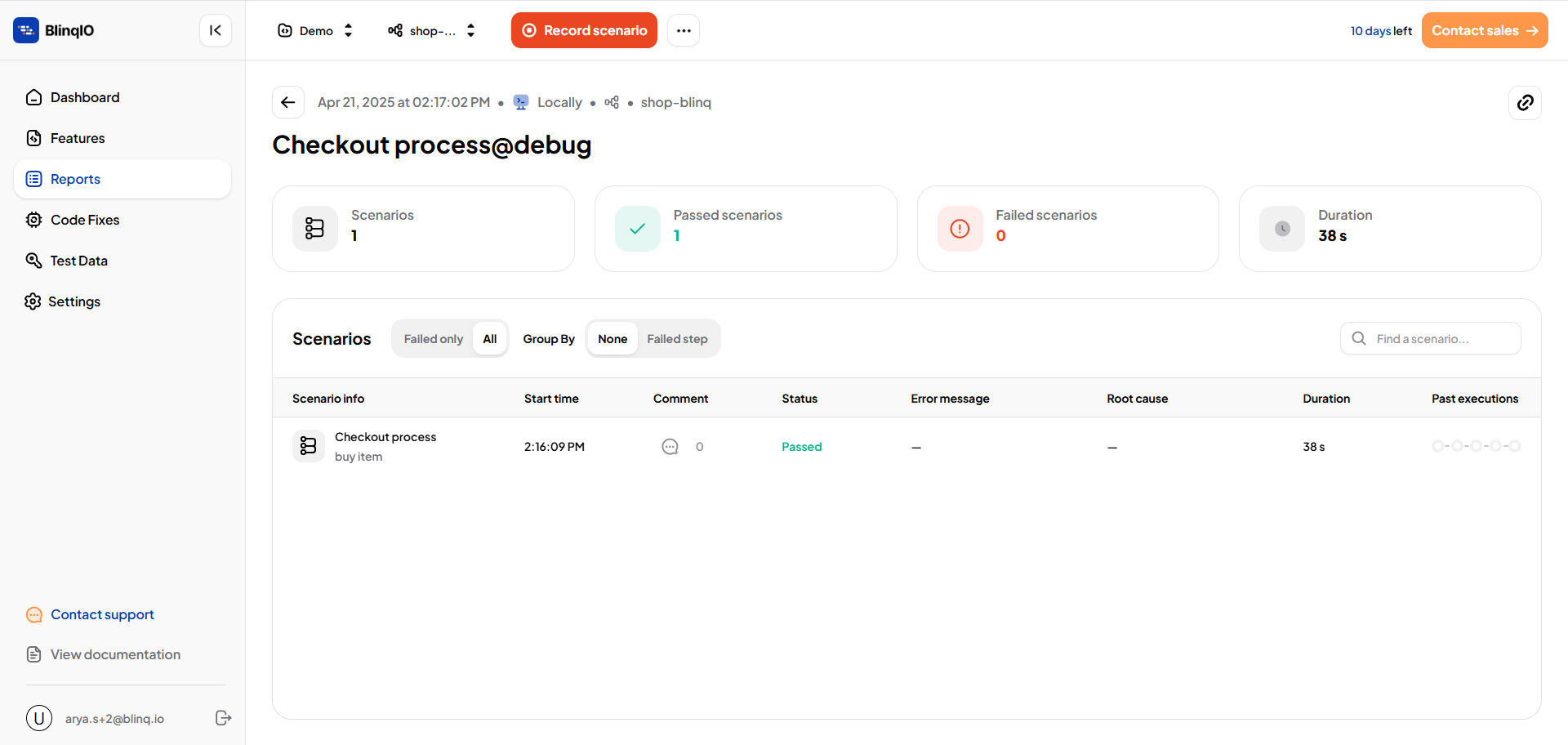Group scenarios by Failed step
This screenshot has width=1568, height=745.
pos(677,339)
